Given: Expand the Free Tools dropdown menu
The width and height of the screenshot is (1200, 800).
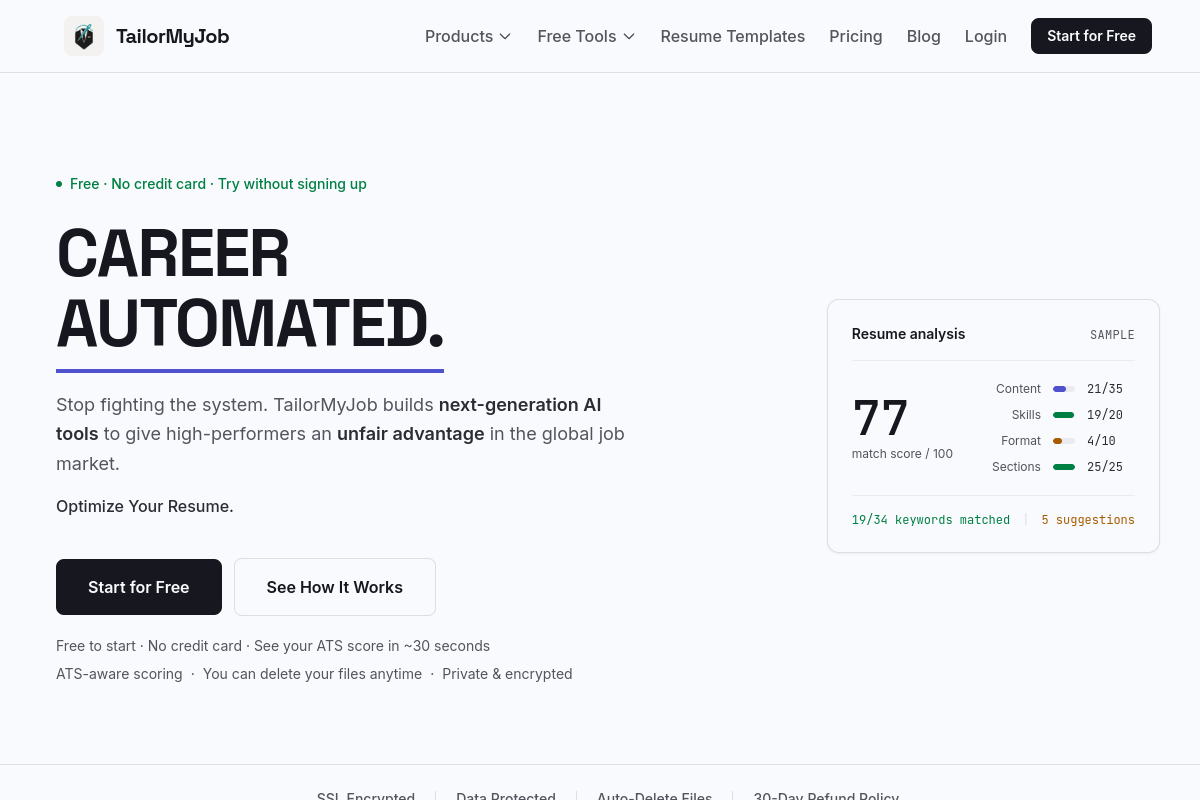Looking at the screenshot, I should click(586, 36).
